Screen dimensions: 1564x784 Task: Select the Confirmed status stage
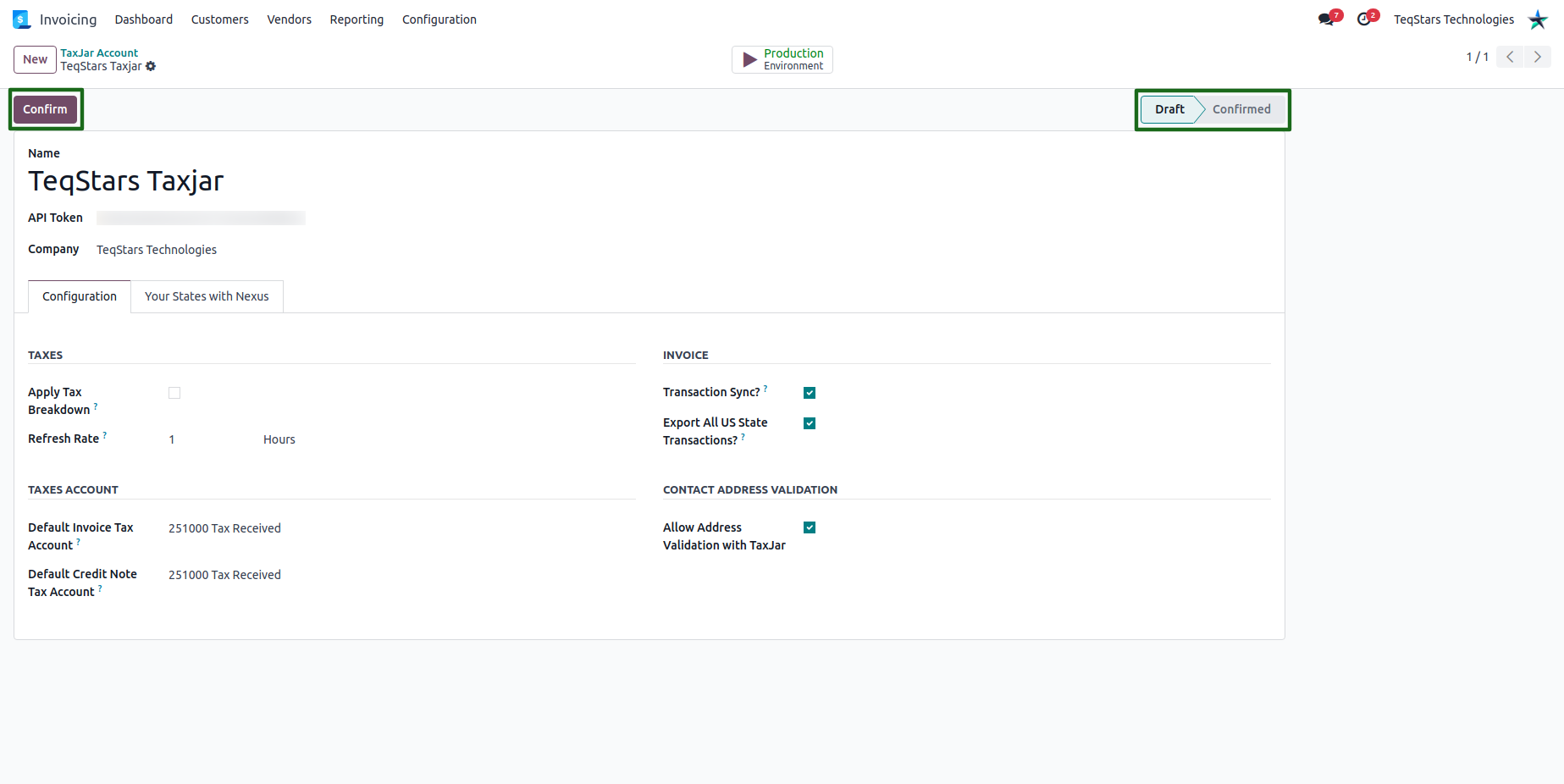pyautogui.click(x=1241, y=109)
